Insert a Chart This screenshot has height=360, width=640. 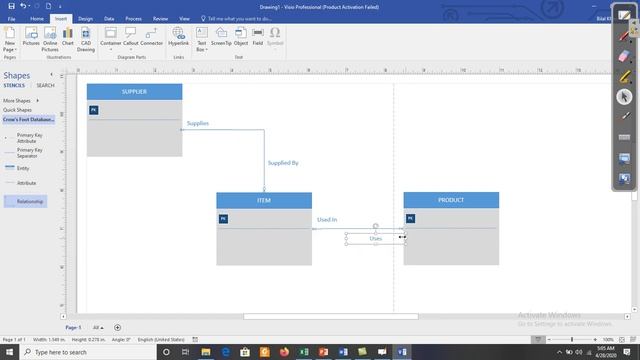68,36
